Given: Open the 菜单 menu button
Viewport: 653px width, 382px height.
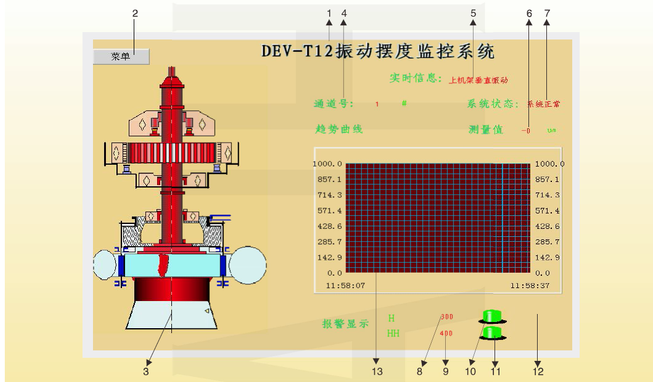Looking at the screenshot, I should coord(121,57).
